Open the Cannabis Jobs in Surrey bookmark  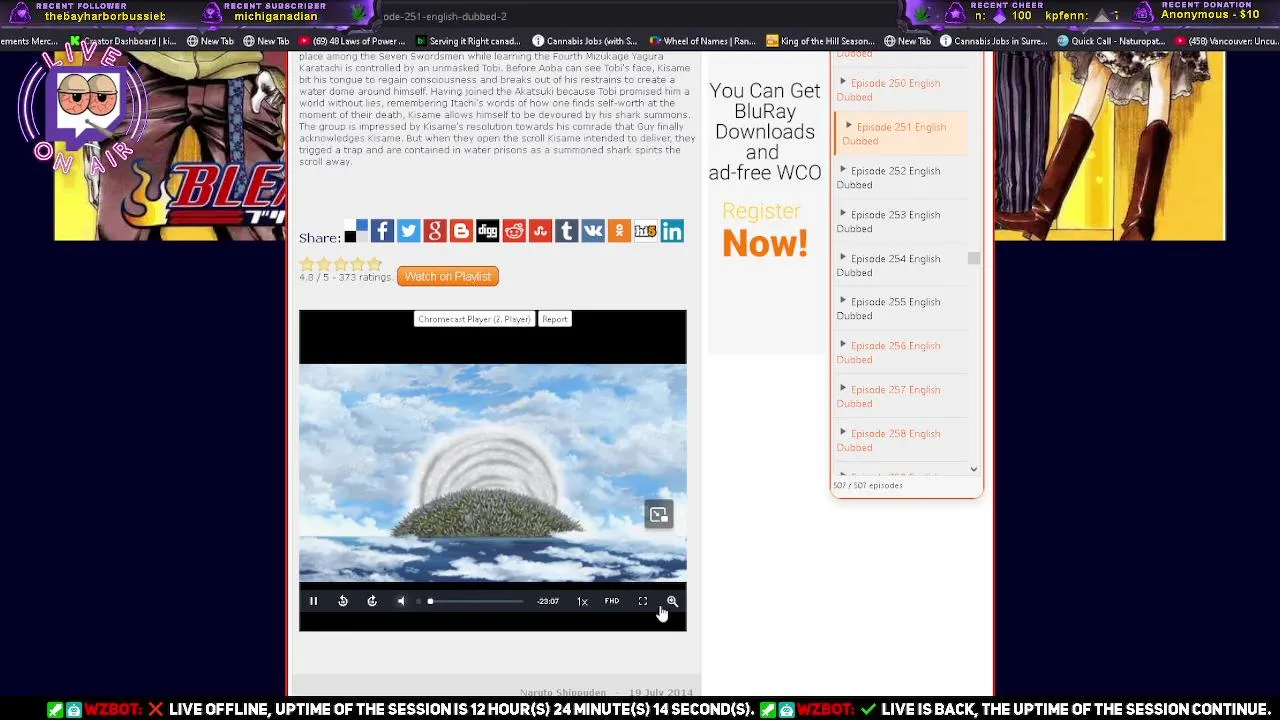993,41
